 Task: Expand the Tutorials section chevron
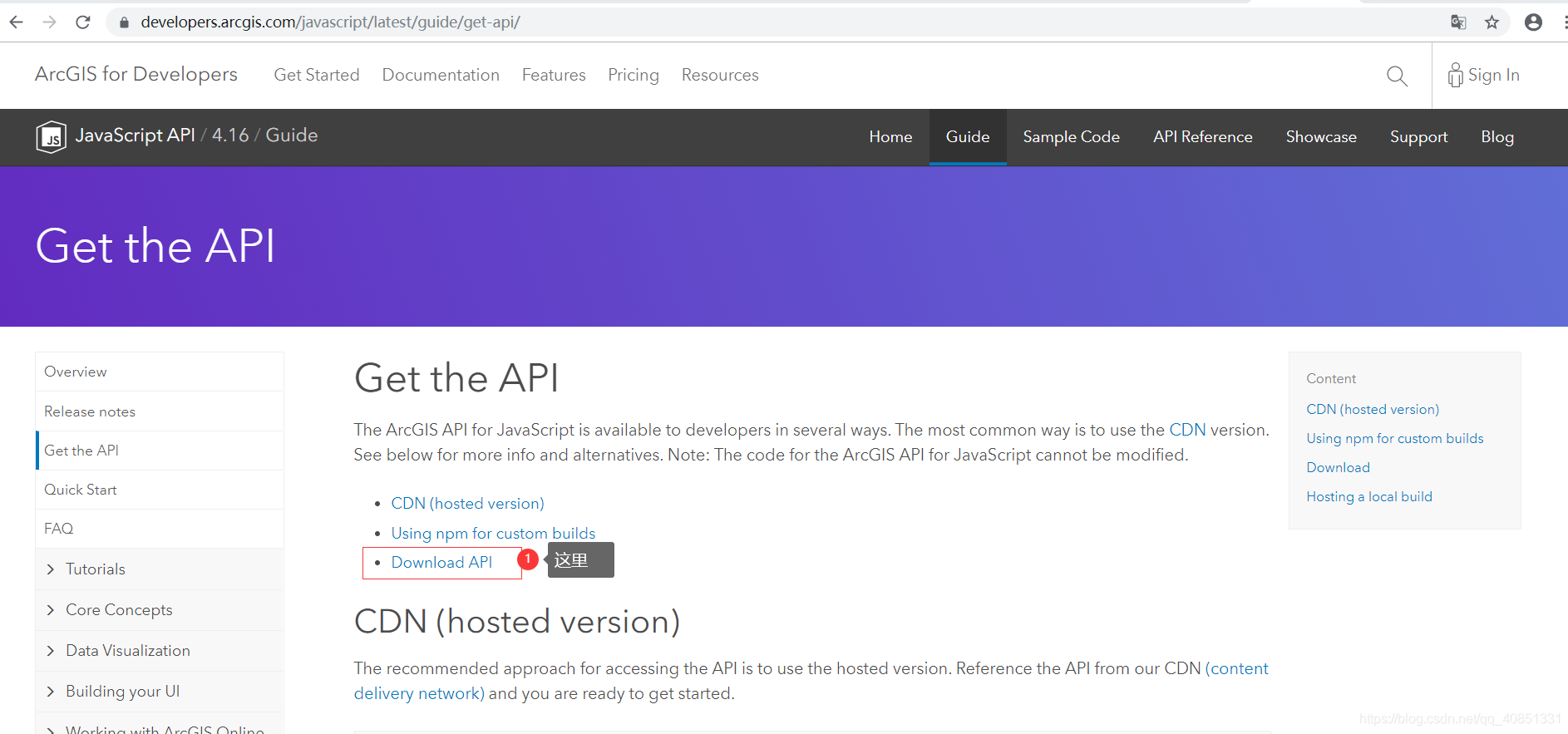click(x=51, y=569)
